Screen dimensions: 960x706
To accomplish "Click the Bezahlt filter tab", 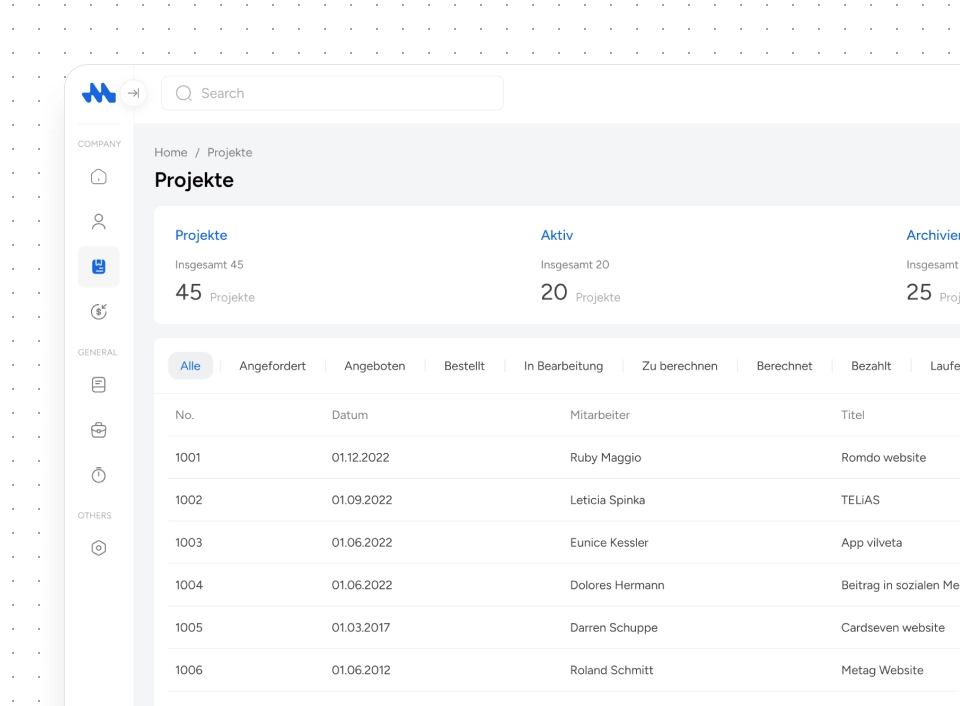I will 871,366.
